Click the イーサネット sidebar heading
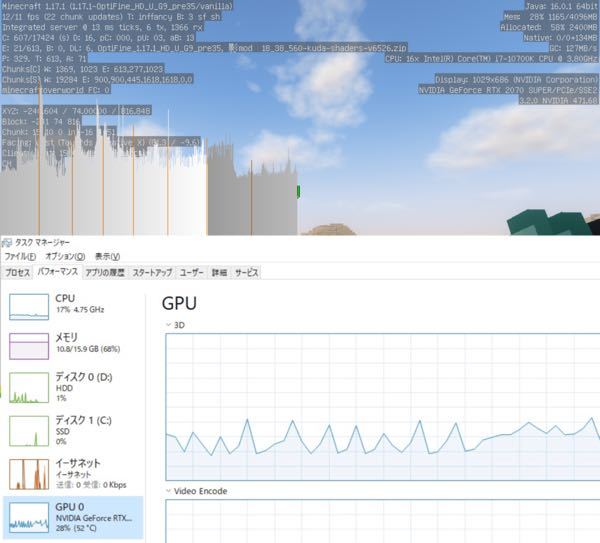 click(x=78, y=463)
